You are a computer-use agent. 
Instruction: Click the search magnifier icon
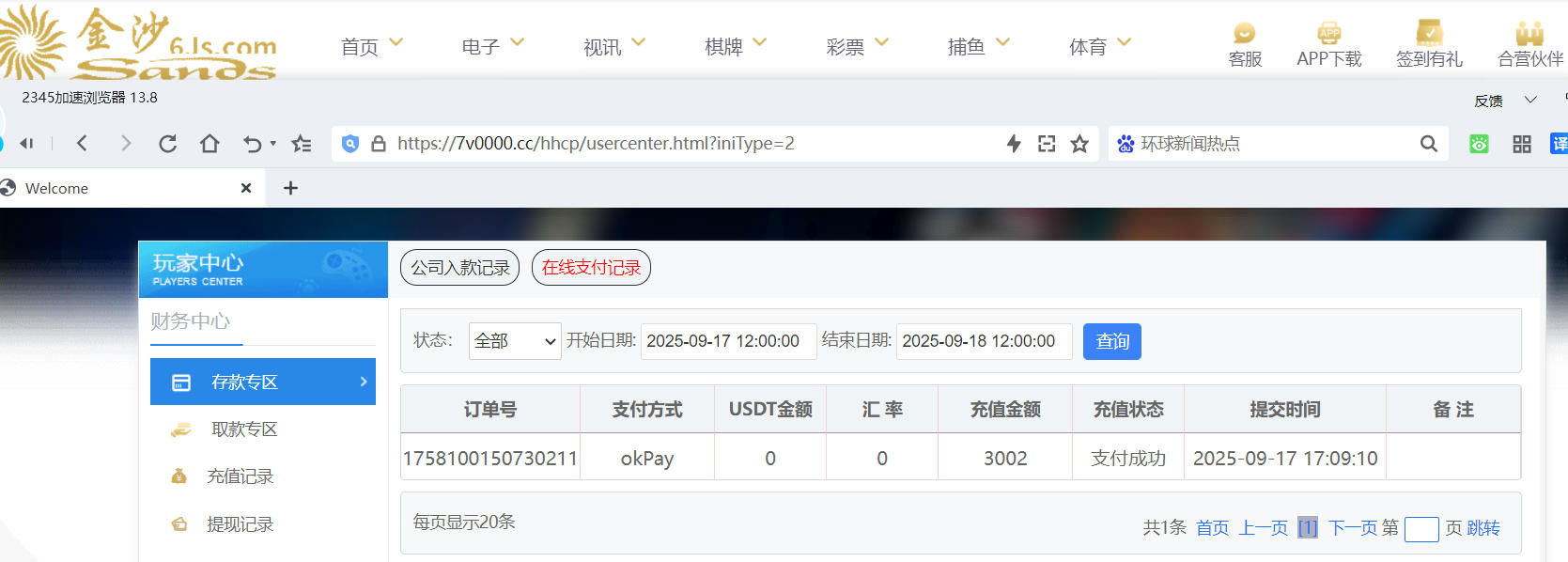pos(1428,144)
